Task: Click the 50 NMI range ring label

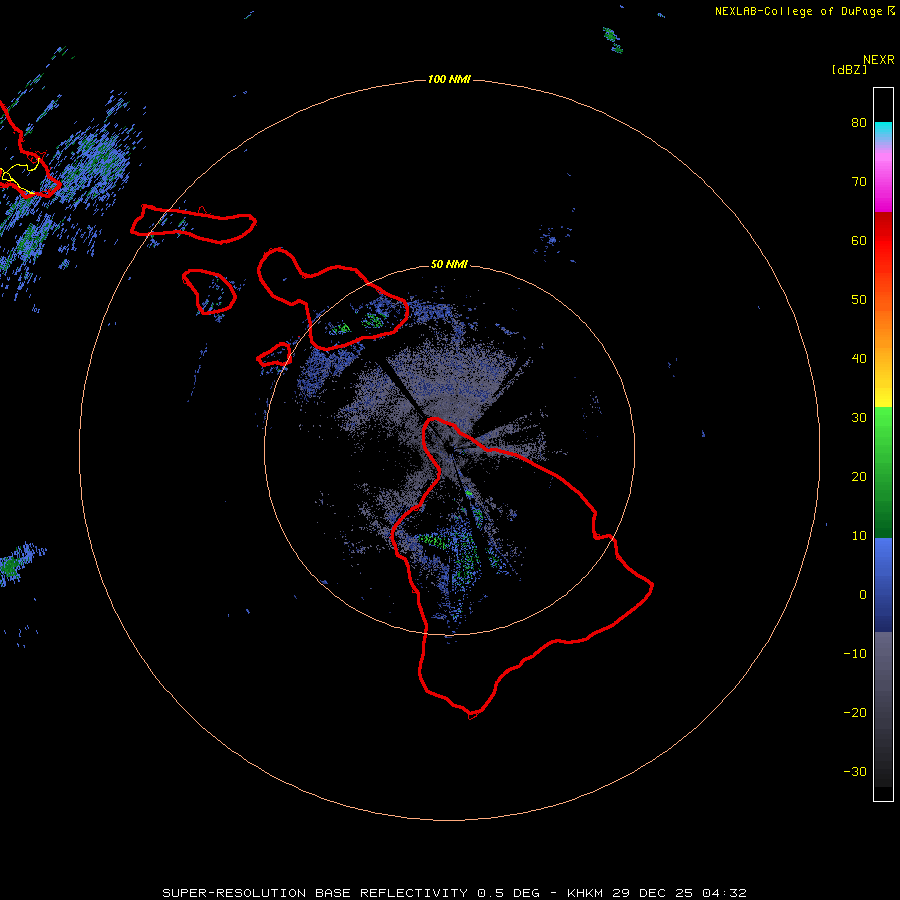Action: 449,265
